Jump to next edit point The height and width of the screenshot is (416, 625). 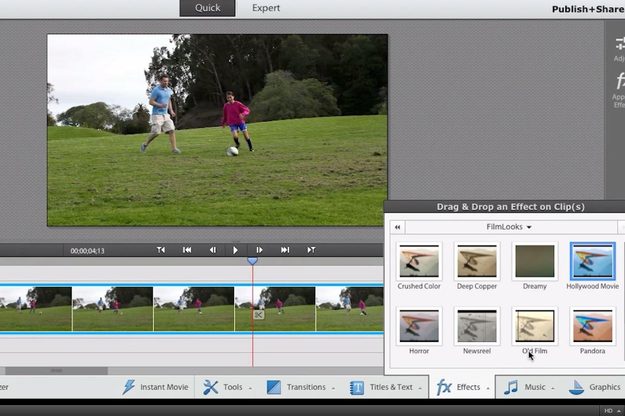coord(285,250)
